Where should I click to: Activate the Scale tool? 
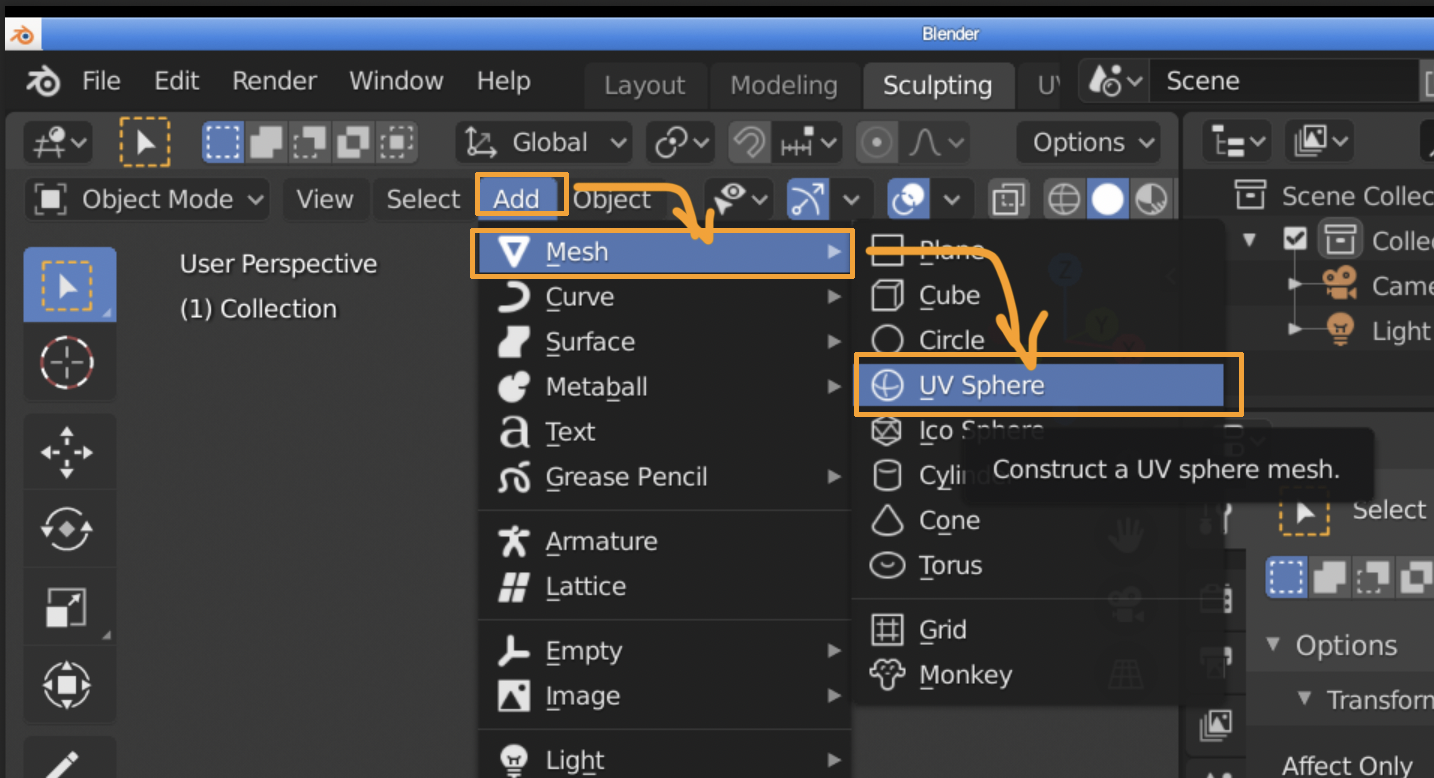[x=68, y=607]
